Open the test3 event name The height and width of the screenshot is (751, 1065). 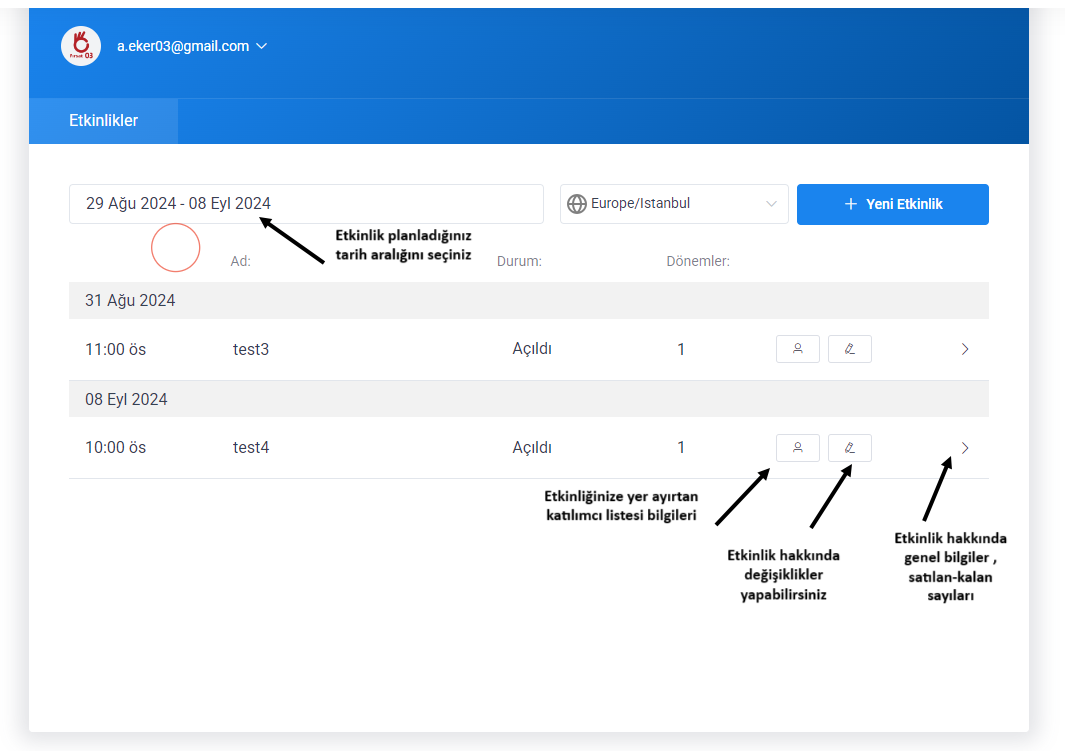coord(251,349)
